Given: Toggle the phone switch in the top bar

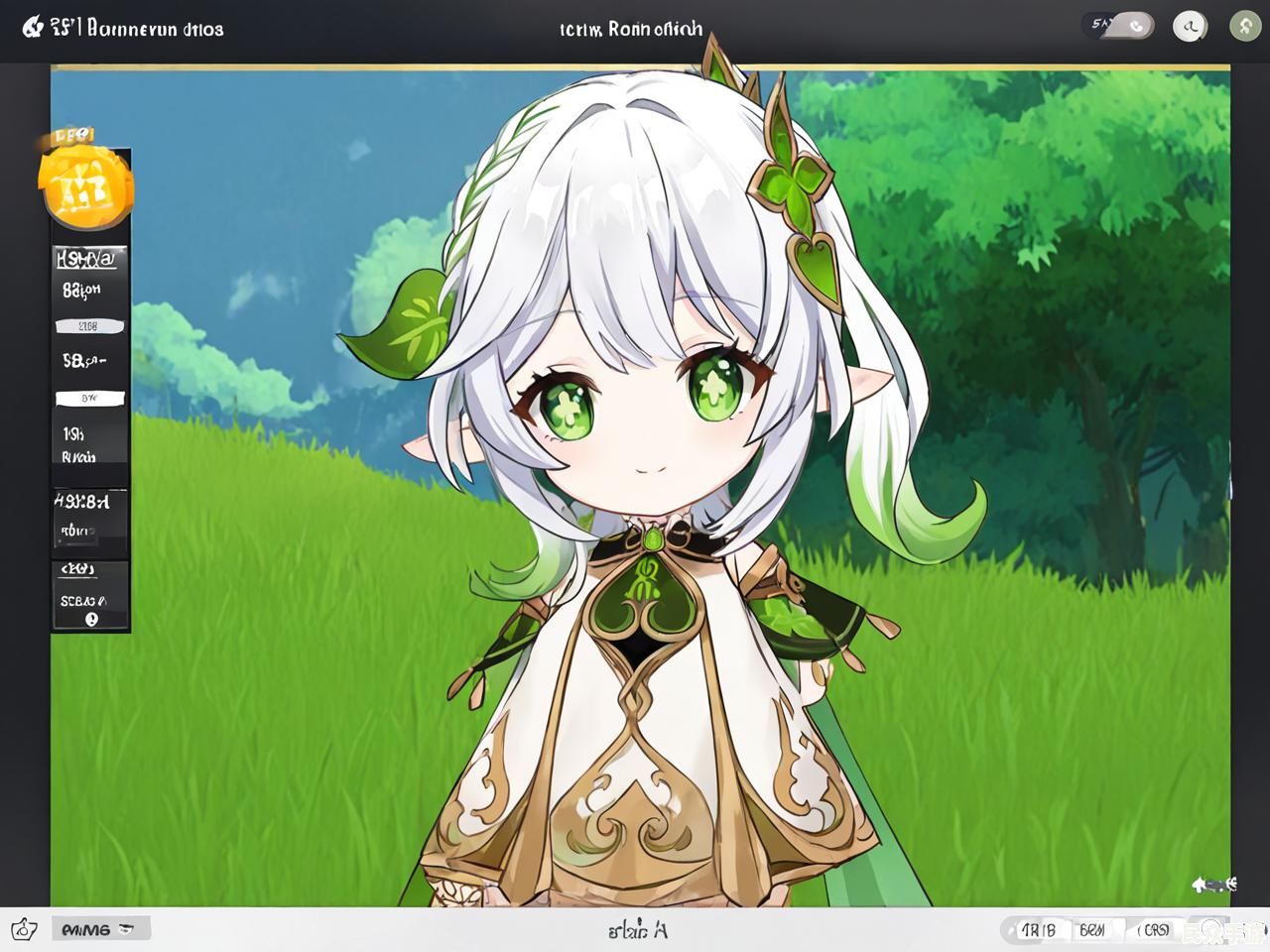Looking at the screenshot, I should (x=1121, y=26).
